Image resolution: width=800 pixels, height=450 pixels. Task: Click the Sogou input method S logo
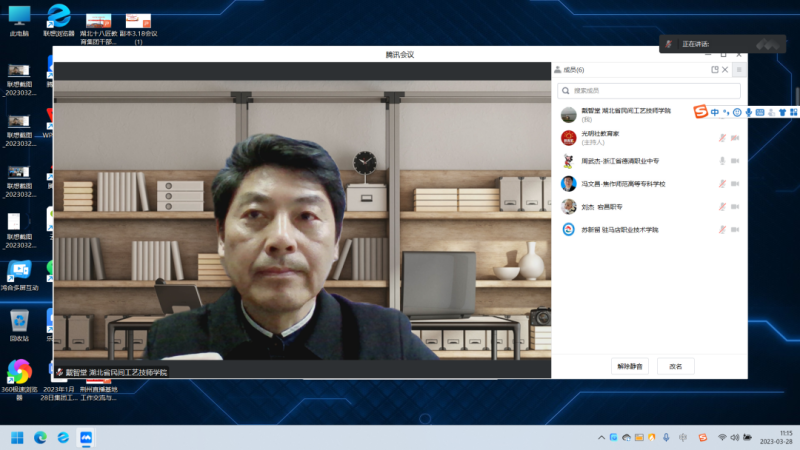click(x=701, y=112)
